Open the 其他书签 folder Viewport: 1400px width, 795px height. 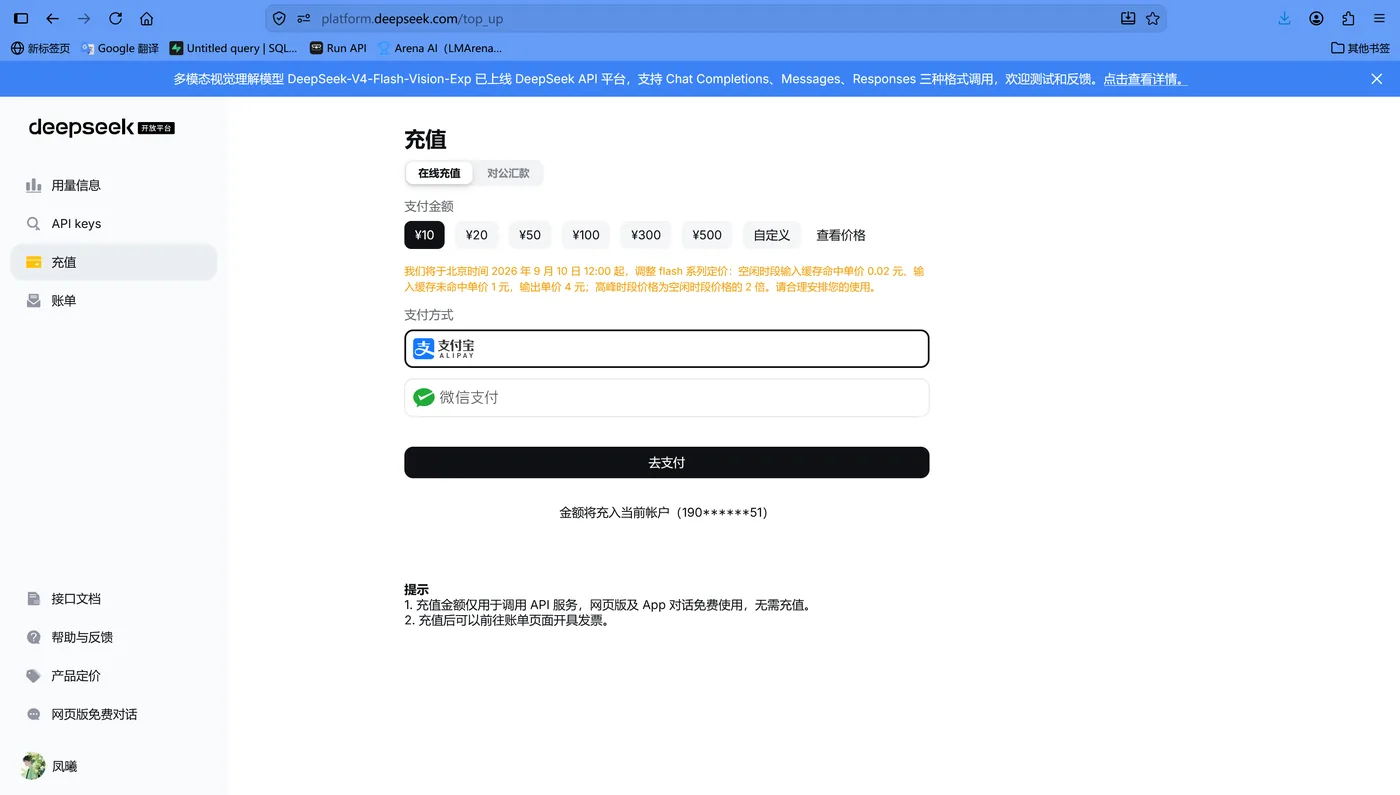pyautogui.click(x=1360, y=48)
